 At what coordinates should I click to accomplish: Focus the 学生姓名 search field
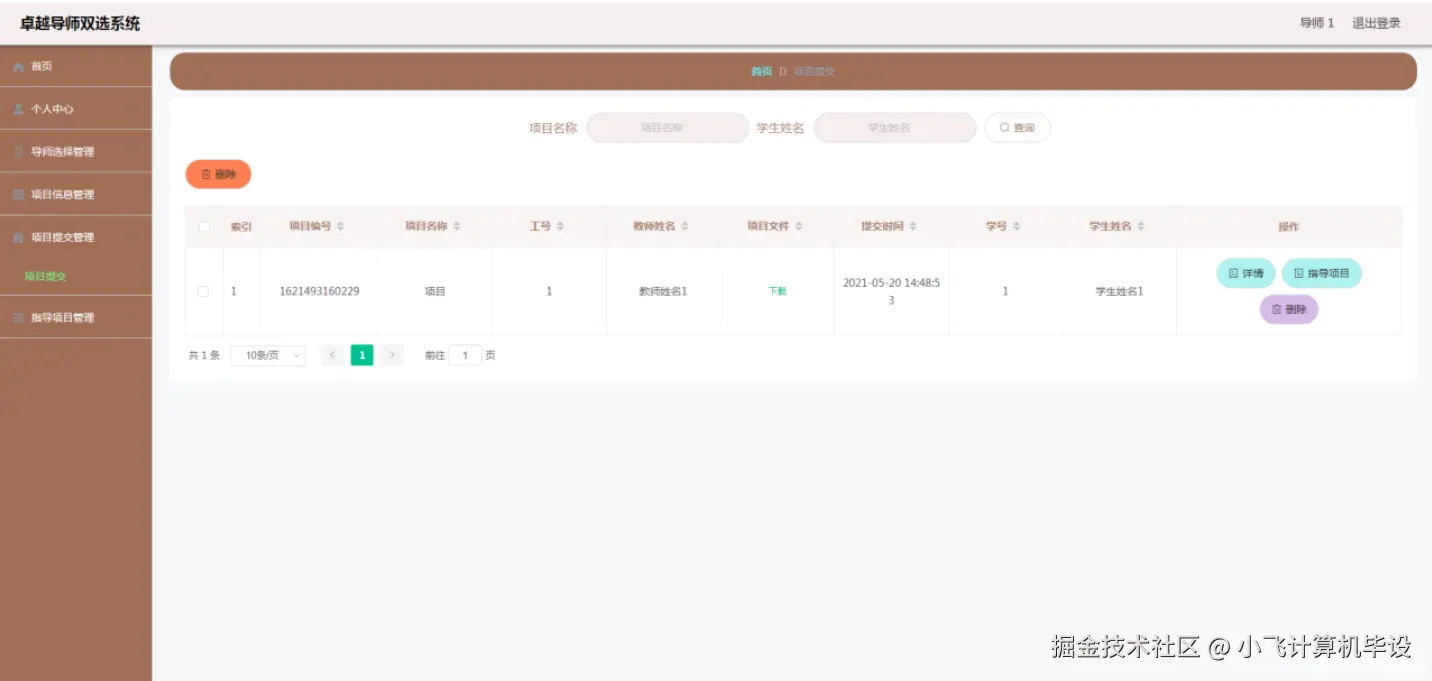pyautogui.click(x=895, y=128)
